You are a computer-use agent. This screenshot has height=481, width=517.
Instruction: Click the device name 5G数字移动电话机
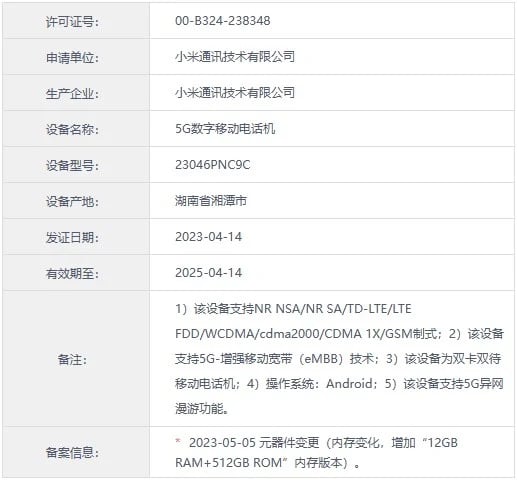point(225,129)
